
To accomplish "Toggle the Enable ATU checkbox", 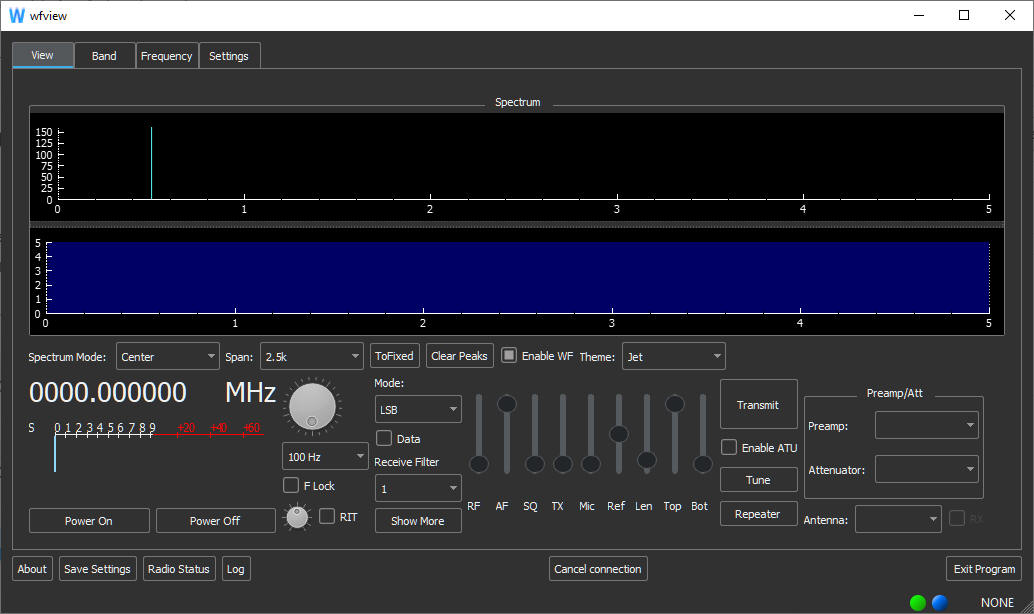I will (x=730, y=448).
